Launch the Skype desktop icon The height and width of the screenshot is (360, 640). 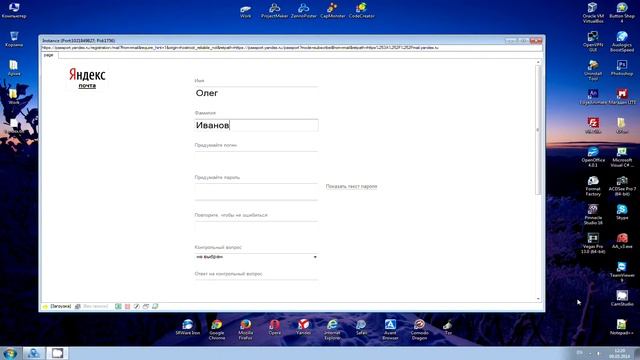click(x=622, y=212)
